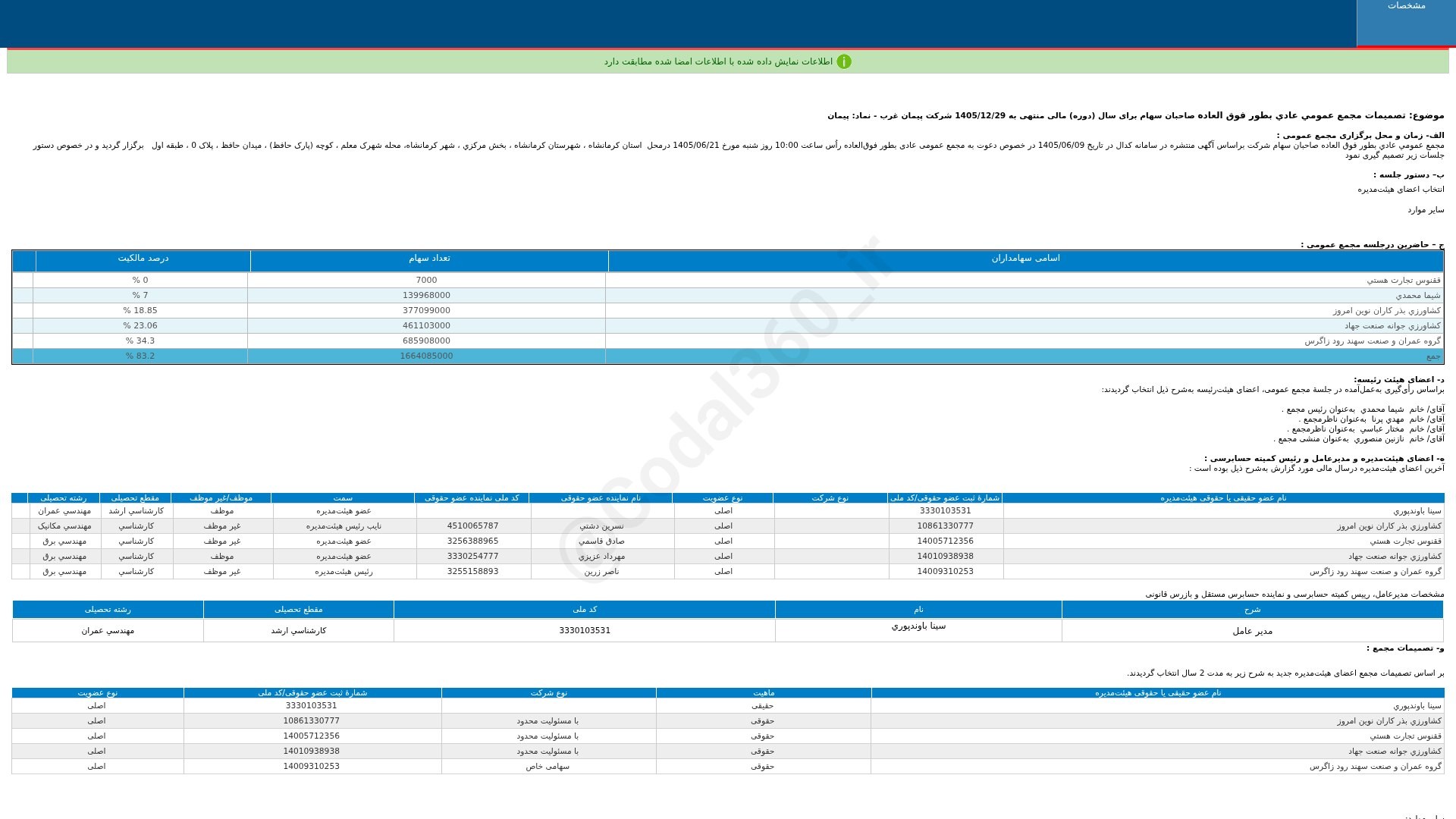This screenshot has height=819, width=1456.
Task: Click the green verification message bar
Action: pos(728,61)
